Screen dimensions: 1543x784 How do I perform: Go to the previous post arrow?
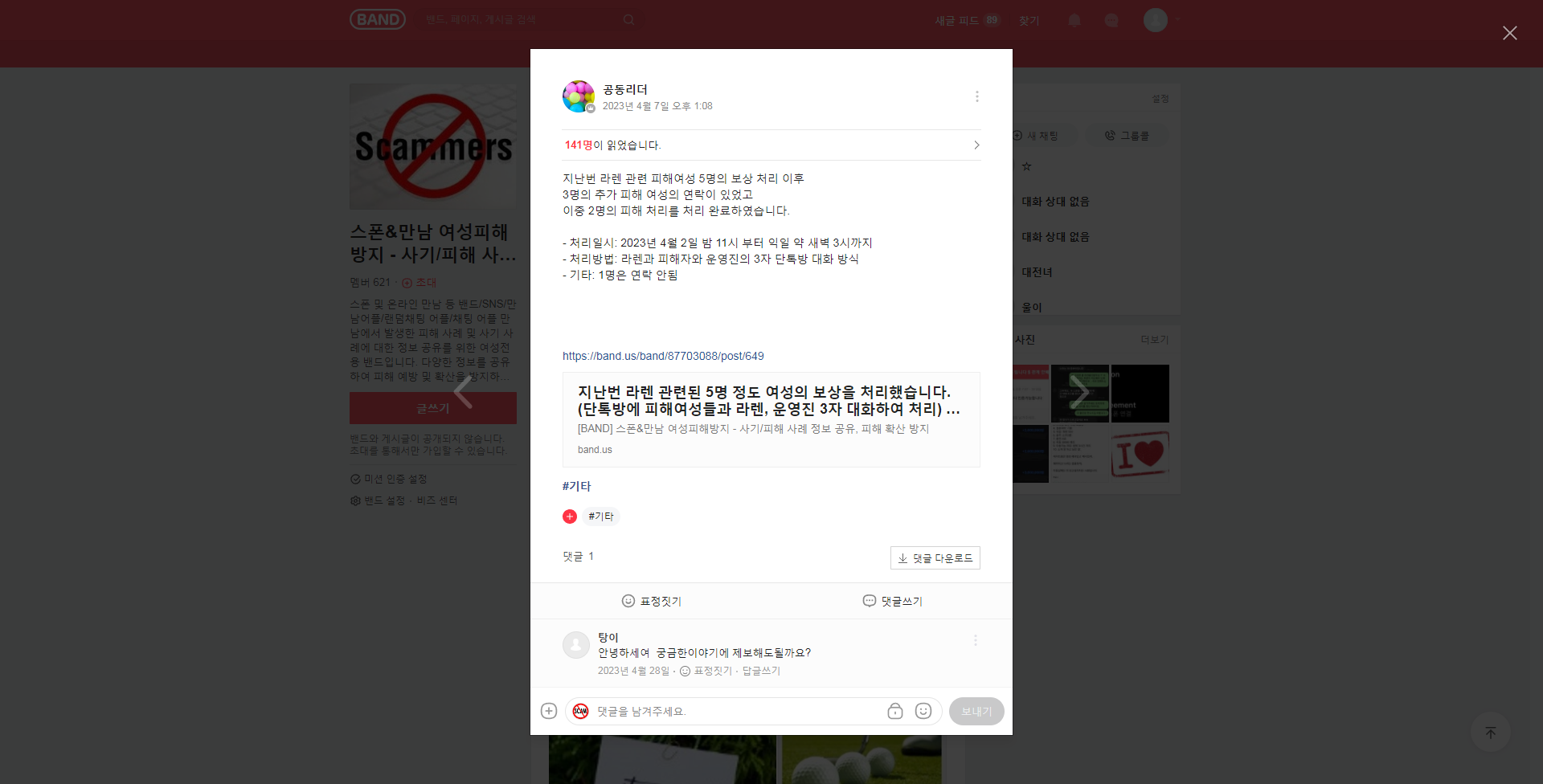pos(463,392)
